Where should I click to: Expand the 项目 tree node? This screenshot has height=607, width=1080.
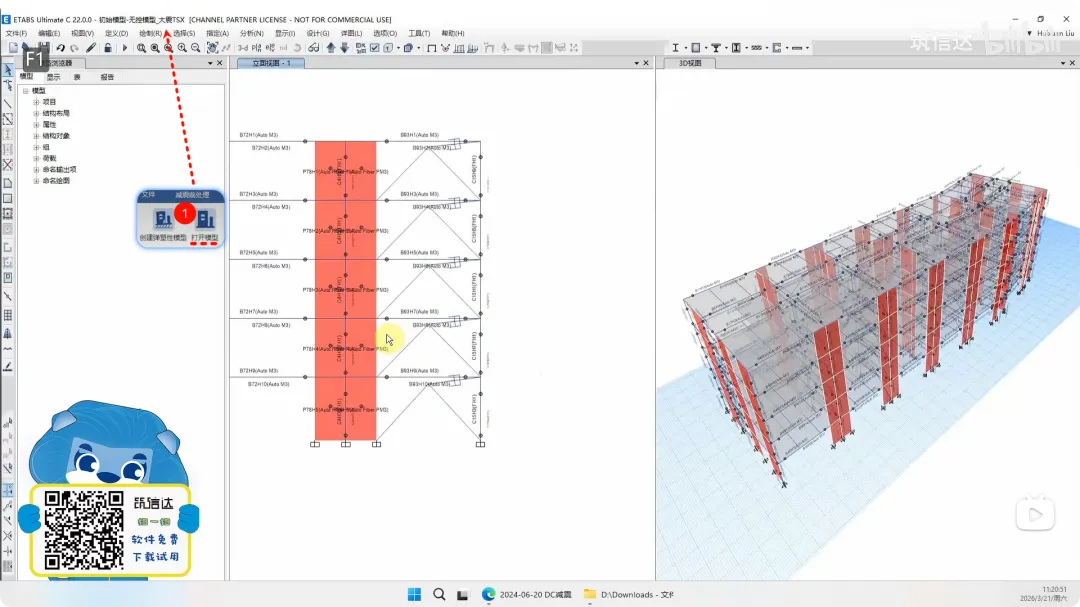37,102
